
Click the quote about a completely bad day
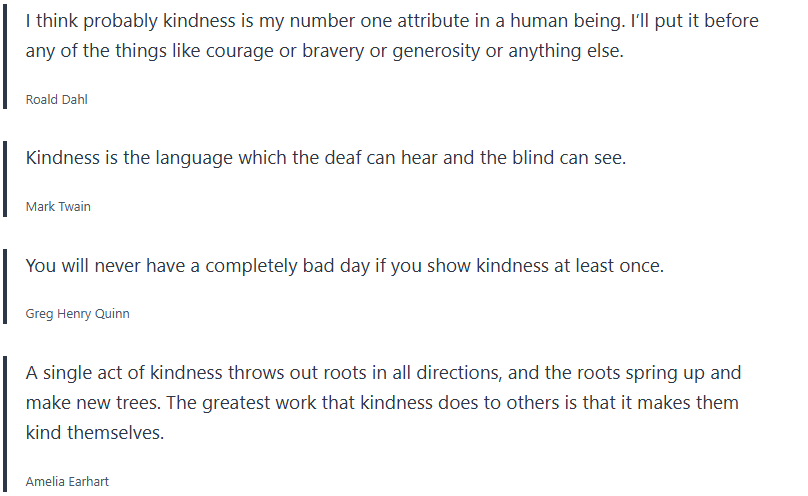344,266
